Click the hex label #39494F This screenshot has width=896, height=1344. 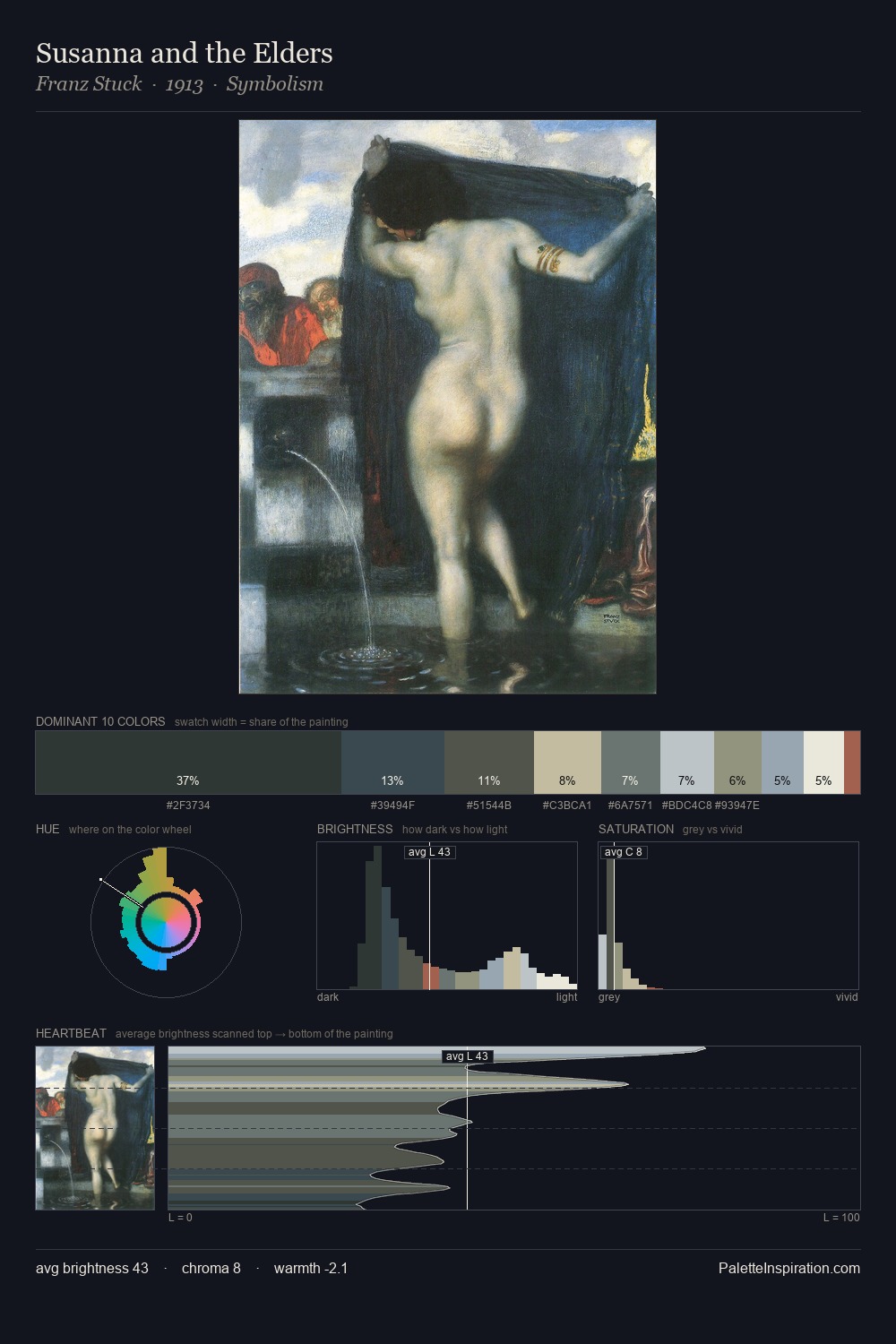pyautogui.click(x=392, y=806)
